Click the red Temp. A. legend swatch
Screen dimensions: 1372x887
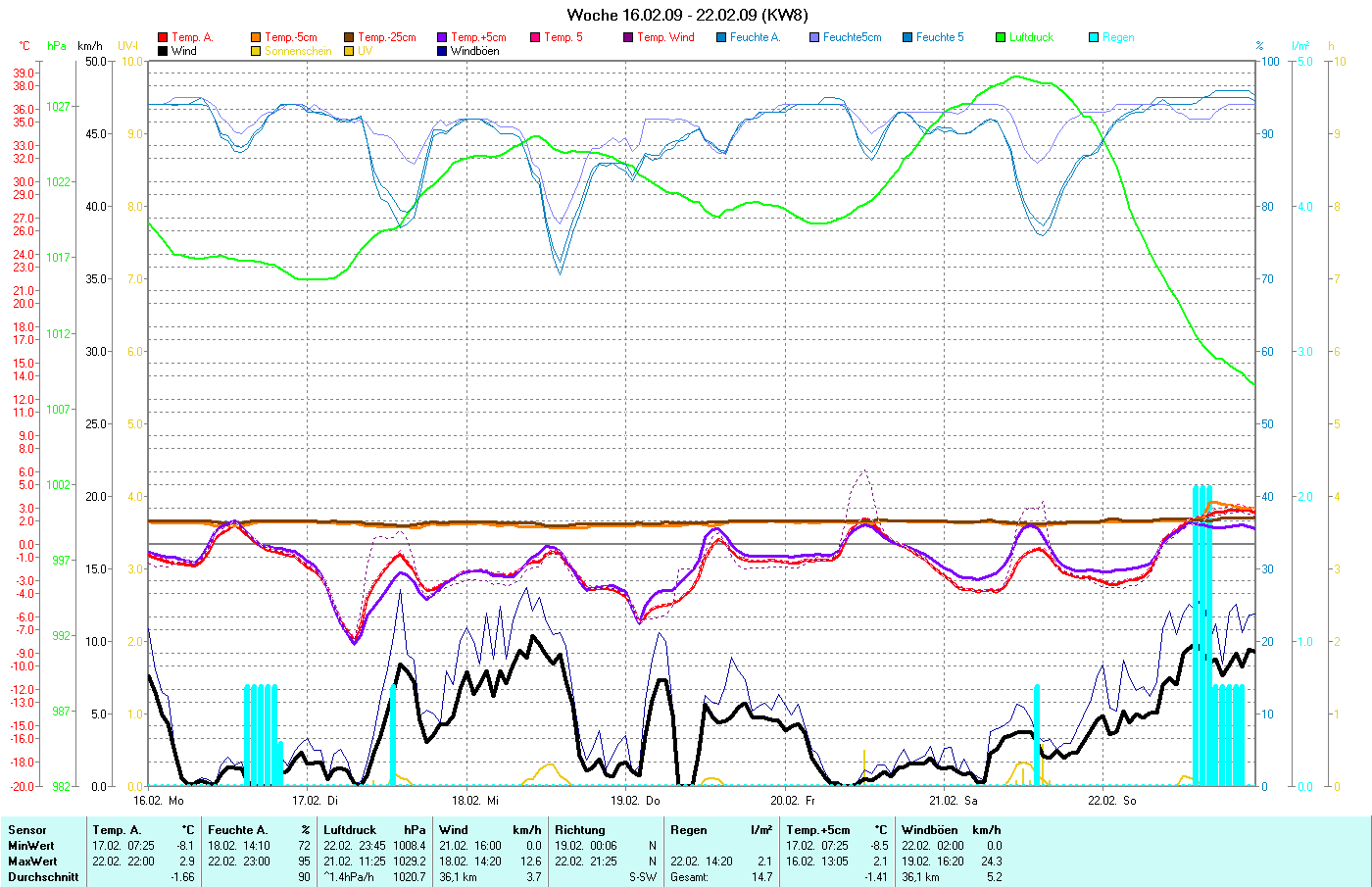pyautogui.click(x=163, y=37)
